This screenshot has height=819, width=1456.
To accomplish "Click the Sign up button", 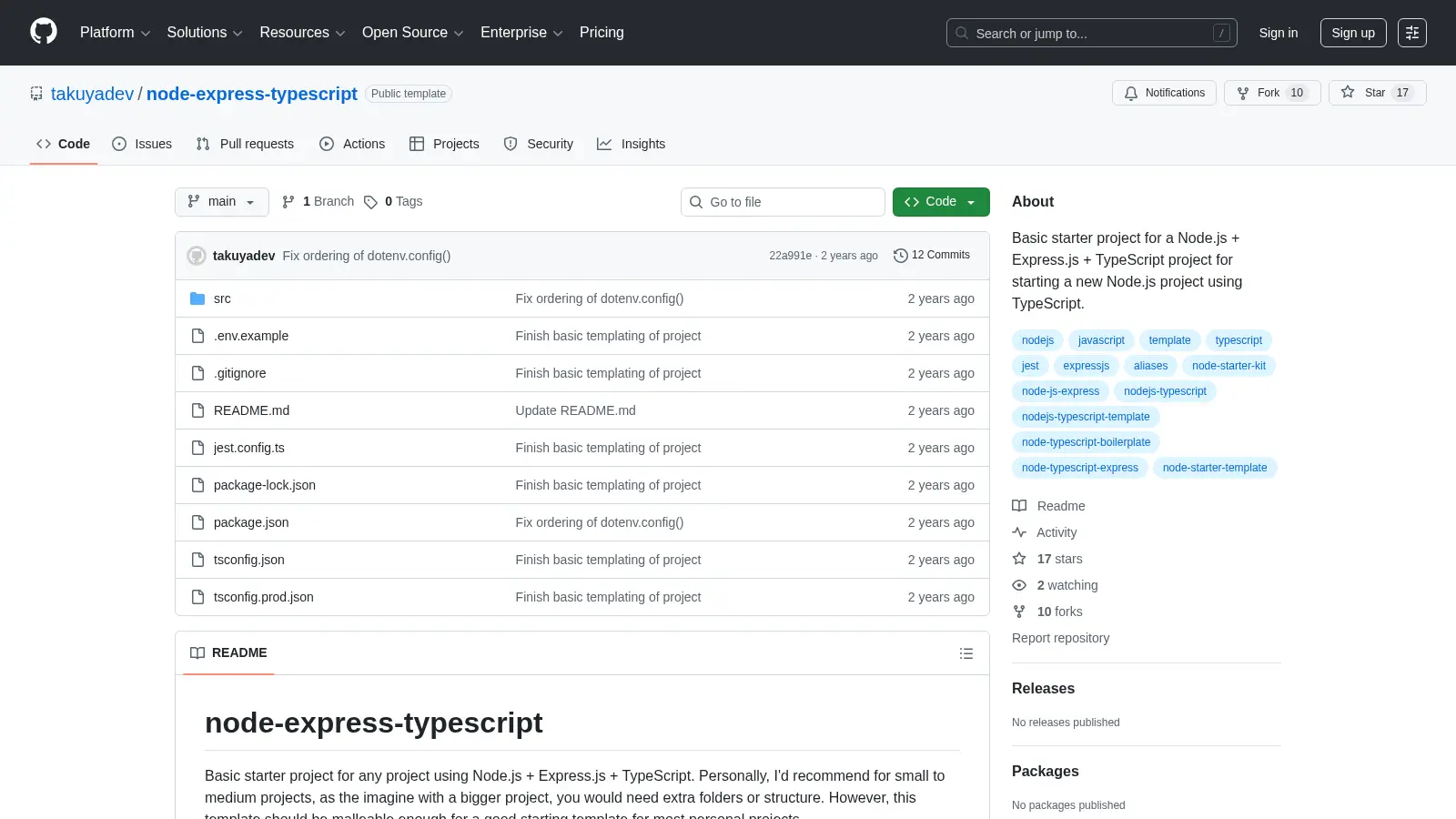I will click(x=1353, y=33).
